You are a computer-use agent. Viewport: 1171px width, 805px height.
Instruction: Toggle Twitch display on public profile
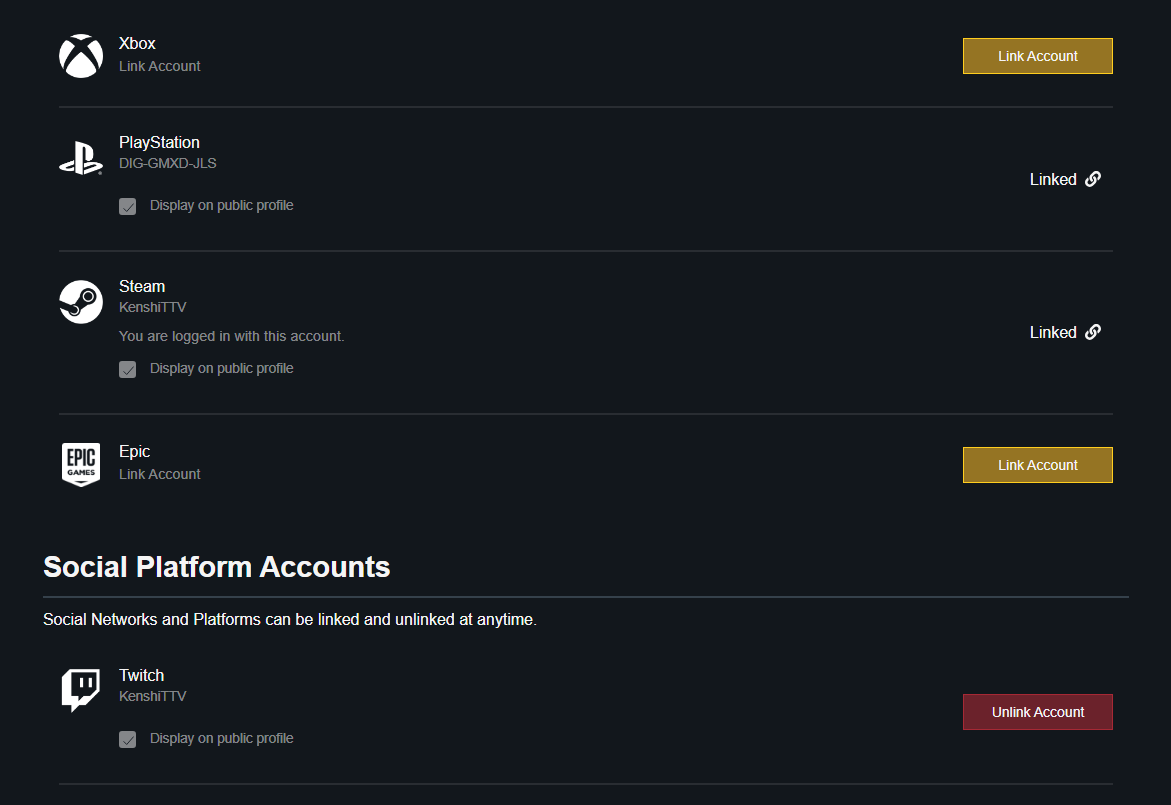coord(128,739)
